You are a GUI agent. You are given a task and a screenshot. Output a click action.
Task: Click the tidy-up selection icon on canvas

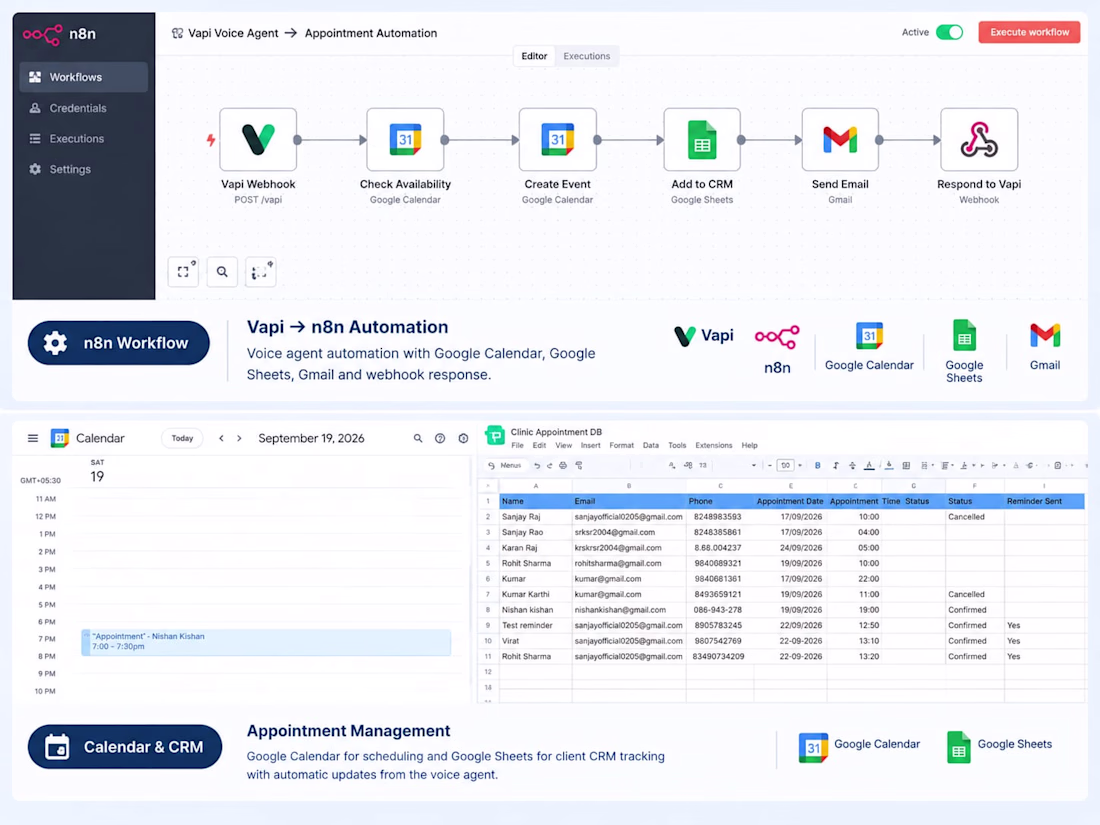click(x=260, y=271)
